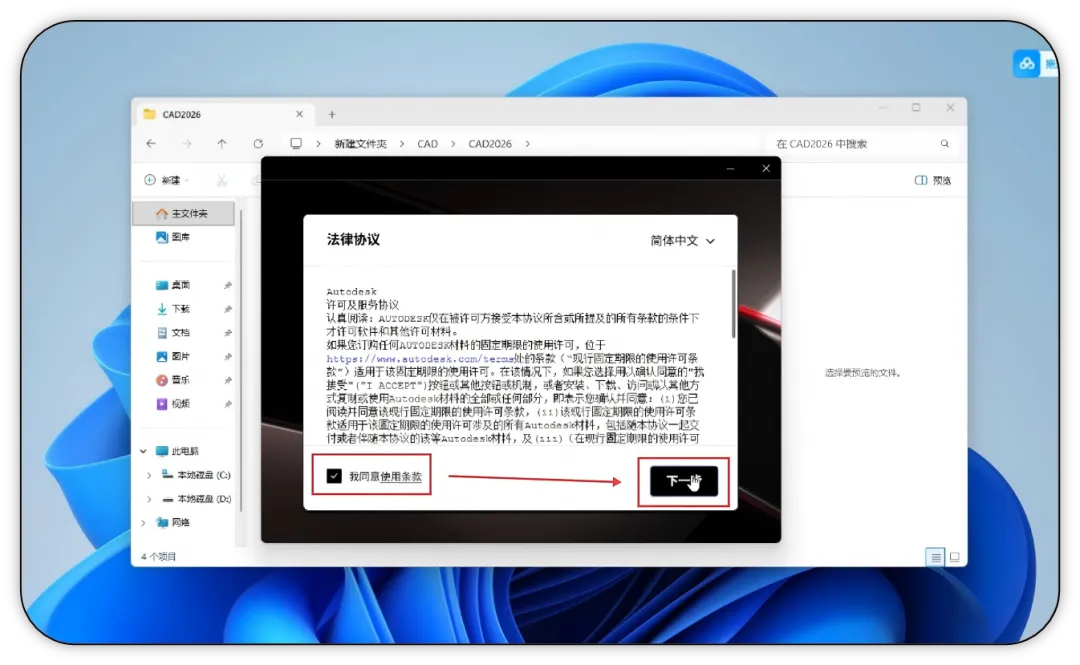
Task: Select 新建文件夹 in the breadcrumb path
Action: click(360, 143)
